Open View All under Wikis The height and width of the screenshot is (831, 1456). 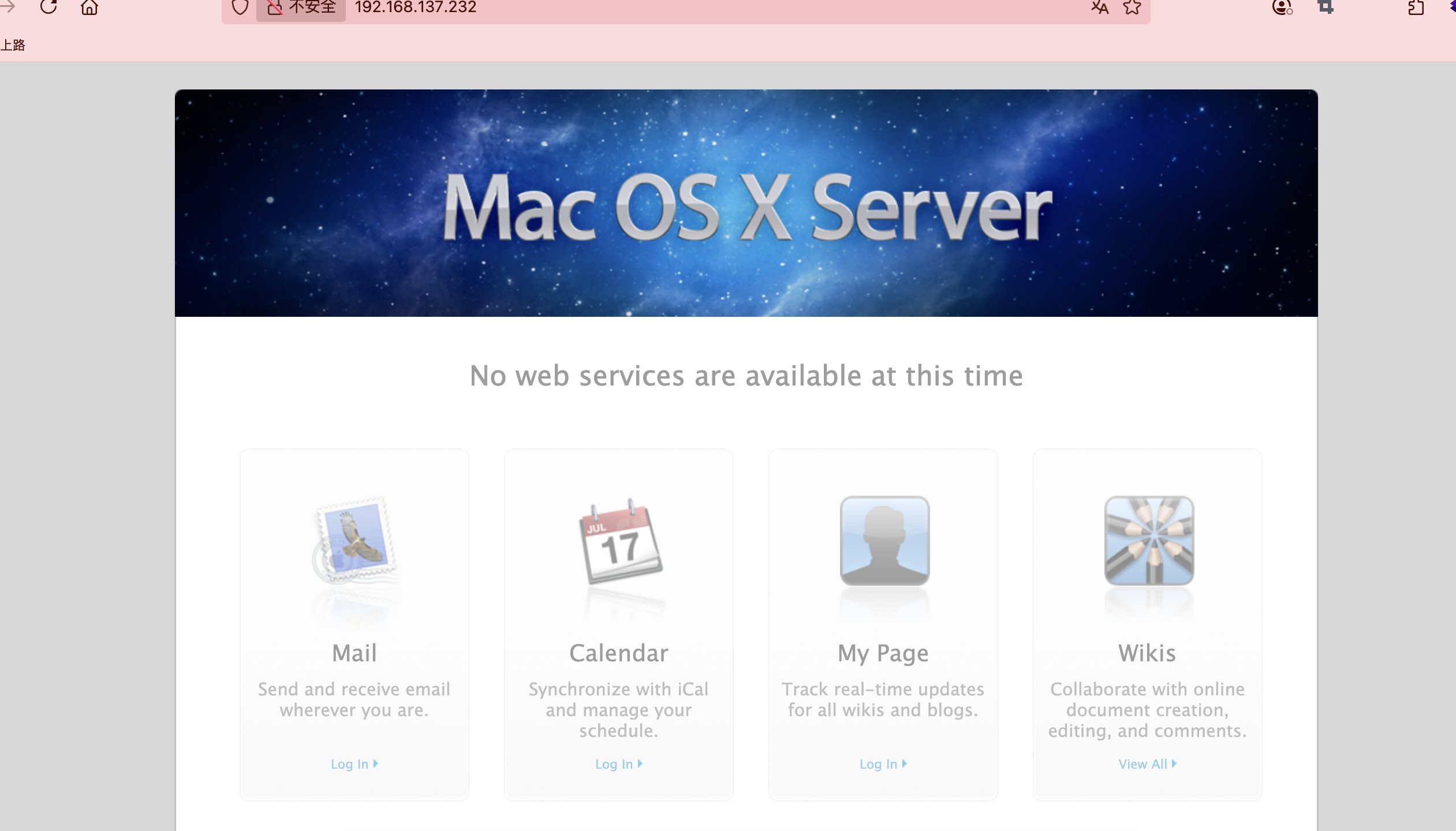pos(1147,763)
